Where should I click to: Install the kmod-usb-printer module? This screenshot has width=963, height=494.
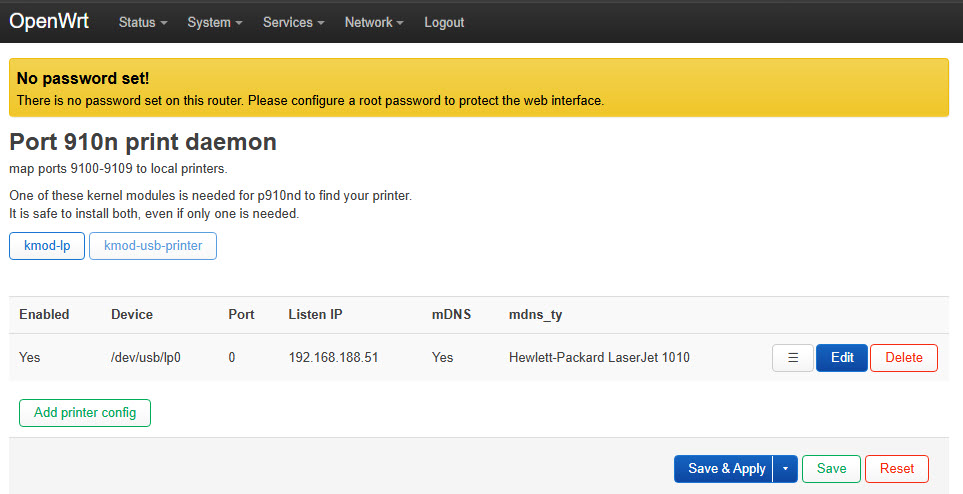[153, 246]
